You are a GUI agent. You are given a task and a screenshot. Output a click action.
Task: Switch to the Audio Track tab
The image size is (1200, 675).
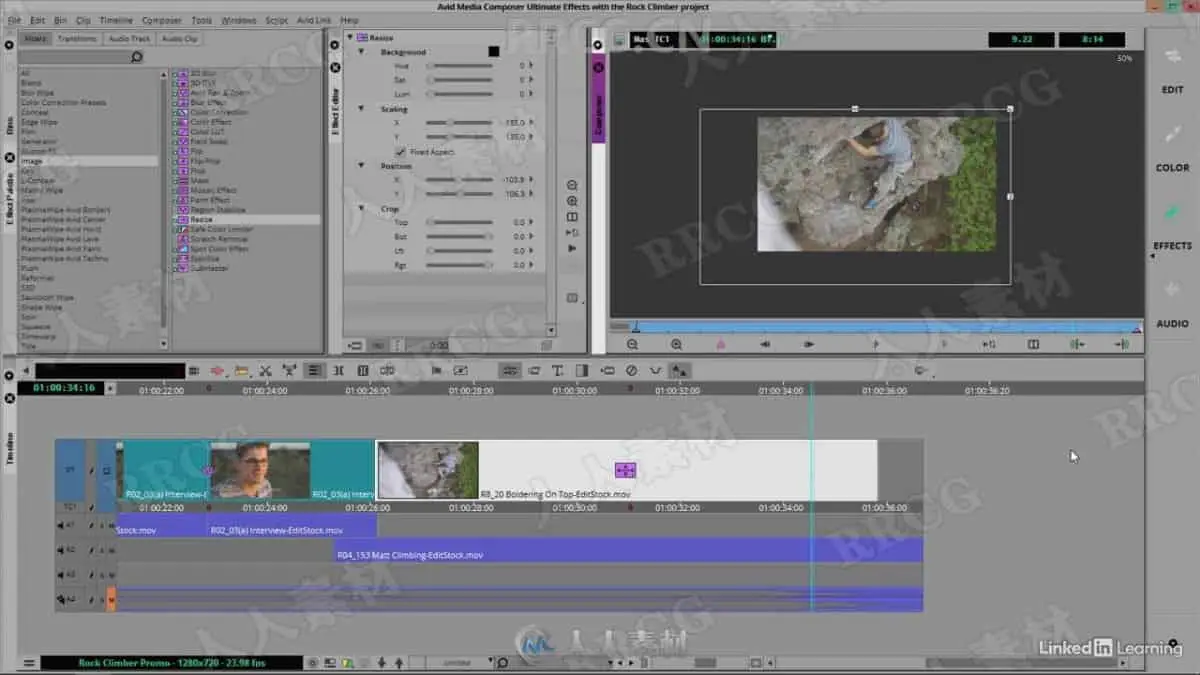pos(129,39)
